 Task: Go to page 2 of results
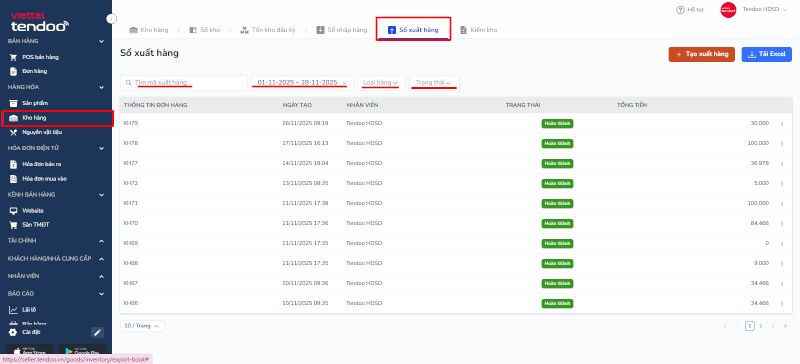(761, 326)
